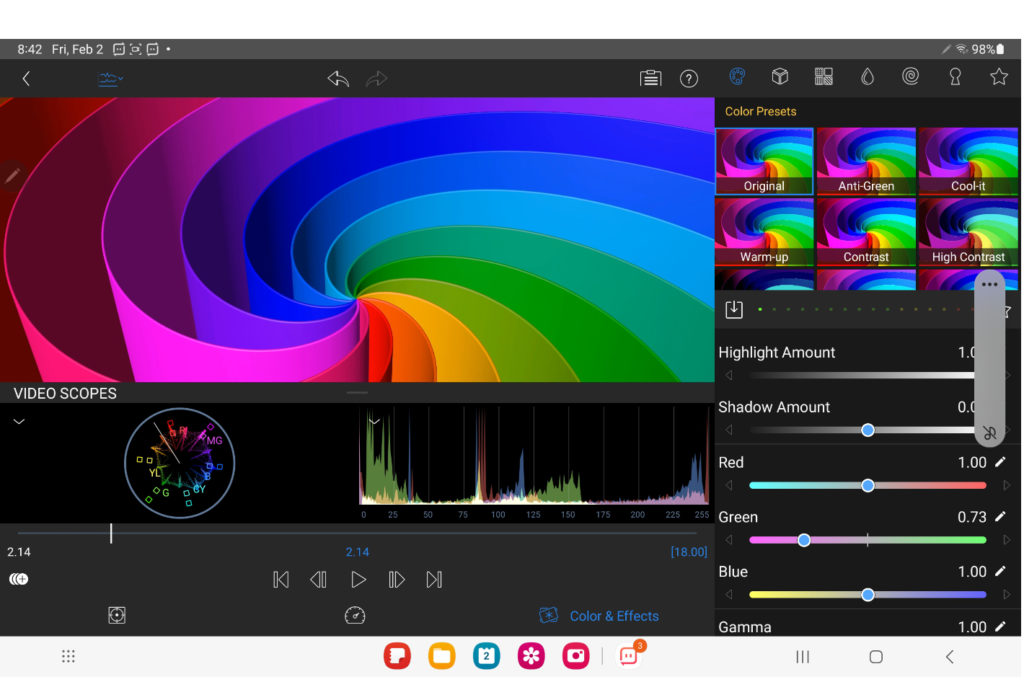Edit the Blue value with pencil icon
Viewport: 1024px width, 682px height.
click(x=1000, y=571)
